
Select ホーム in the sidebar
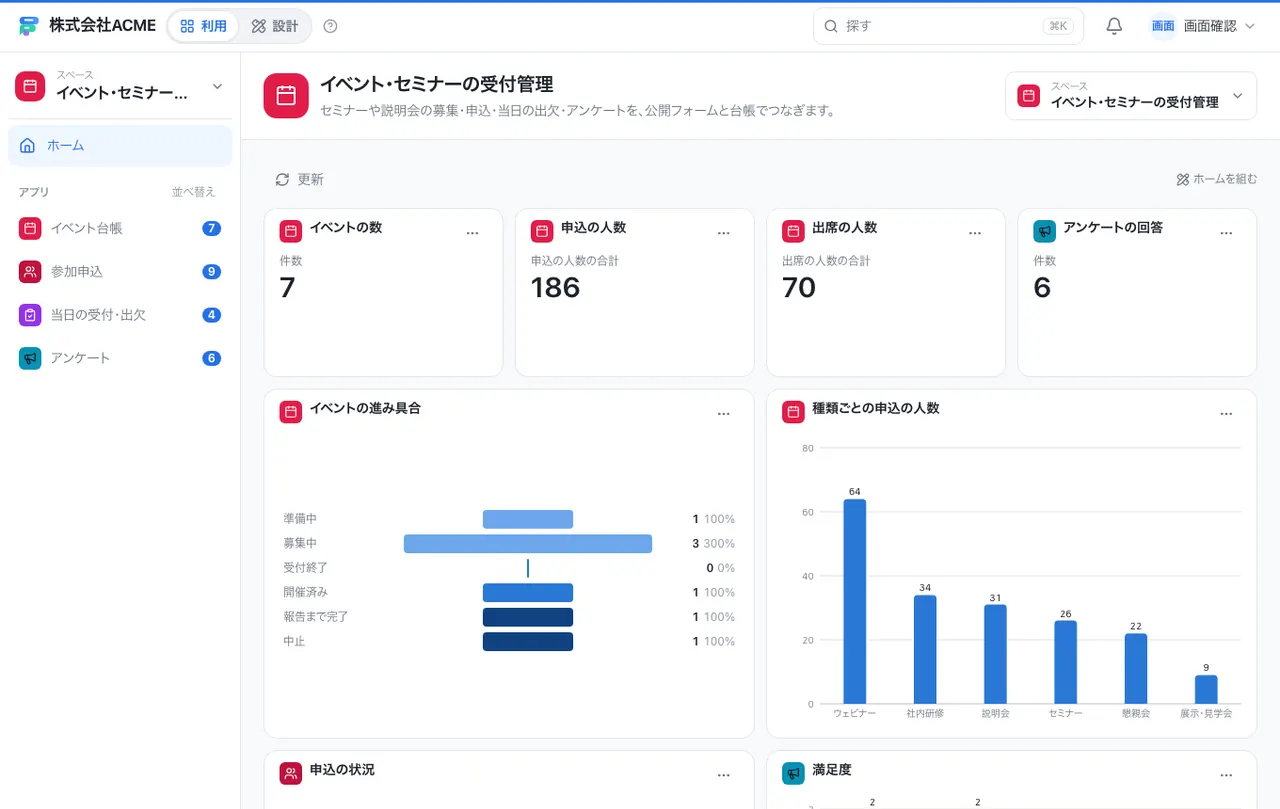[x=120, y=146]
